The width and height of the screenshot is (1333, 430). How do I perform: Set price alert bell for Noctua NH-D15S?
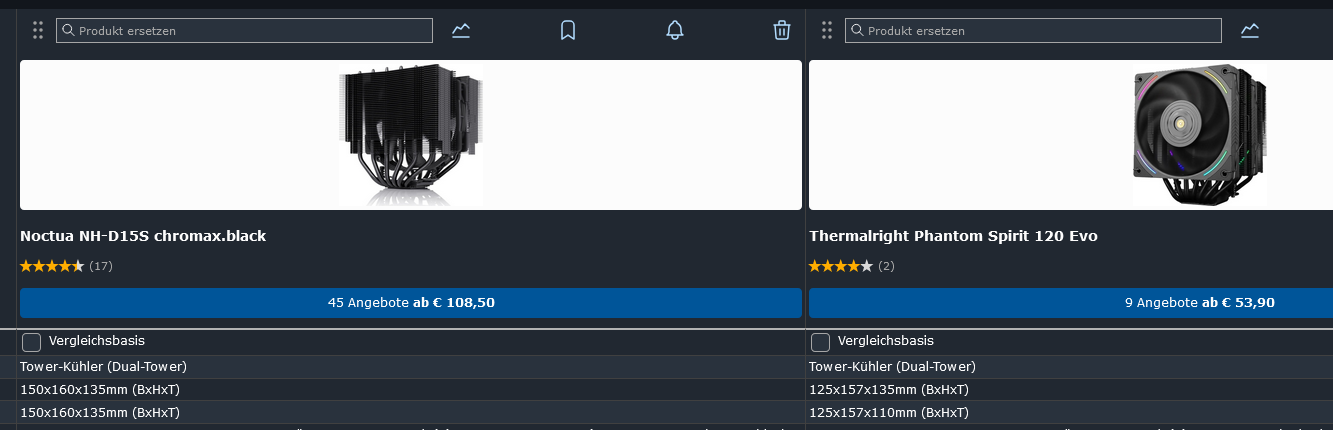[675, 30]
